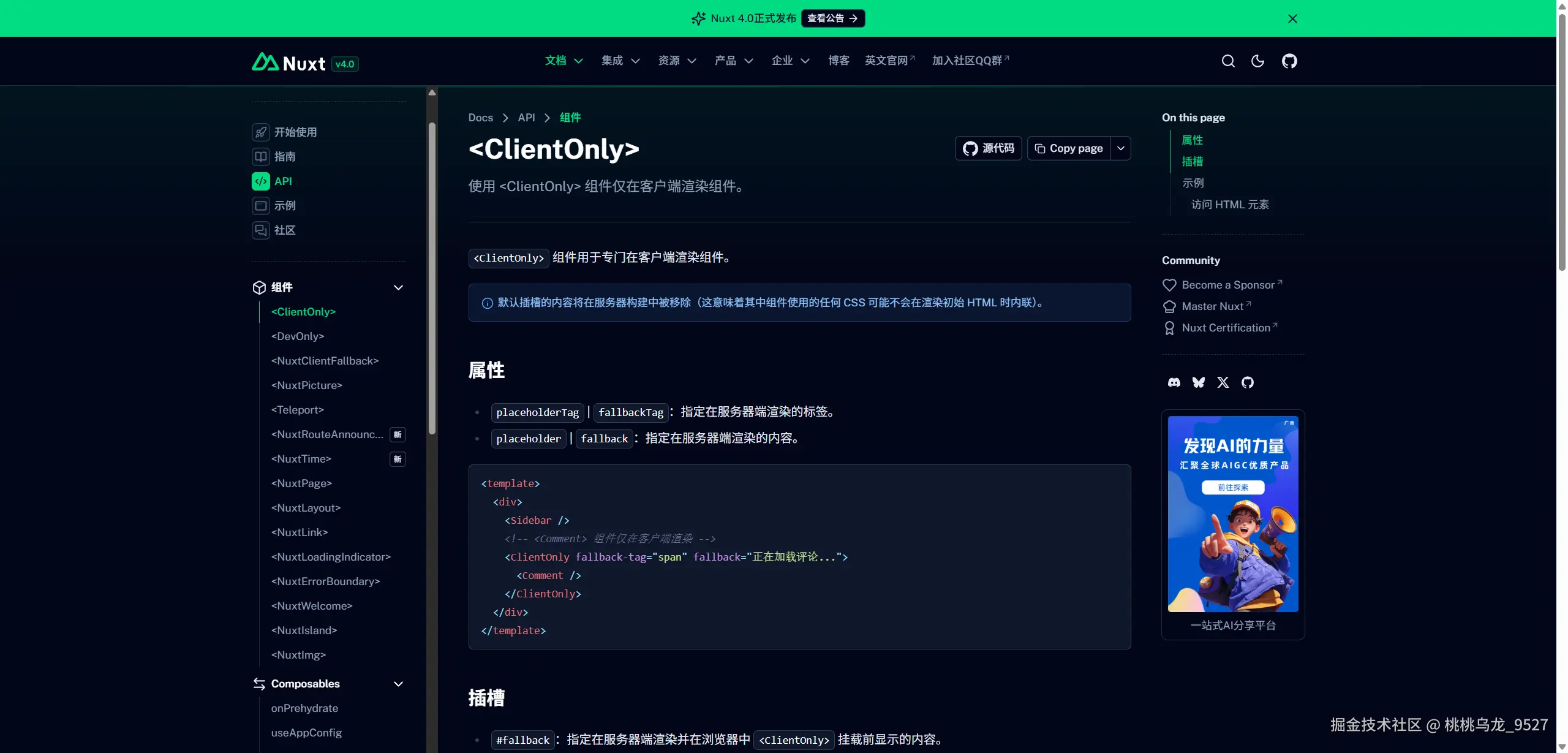Open the X (Twitter) icon
Viewport: 1568px width, 753px height.
click(x=1223, y=382)
